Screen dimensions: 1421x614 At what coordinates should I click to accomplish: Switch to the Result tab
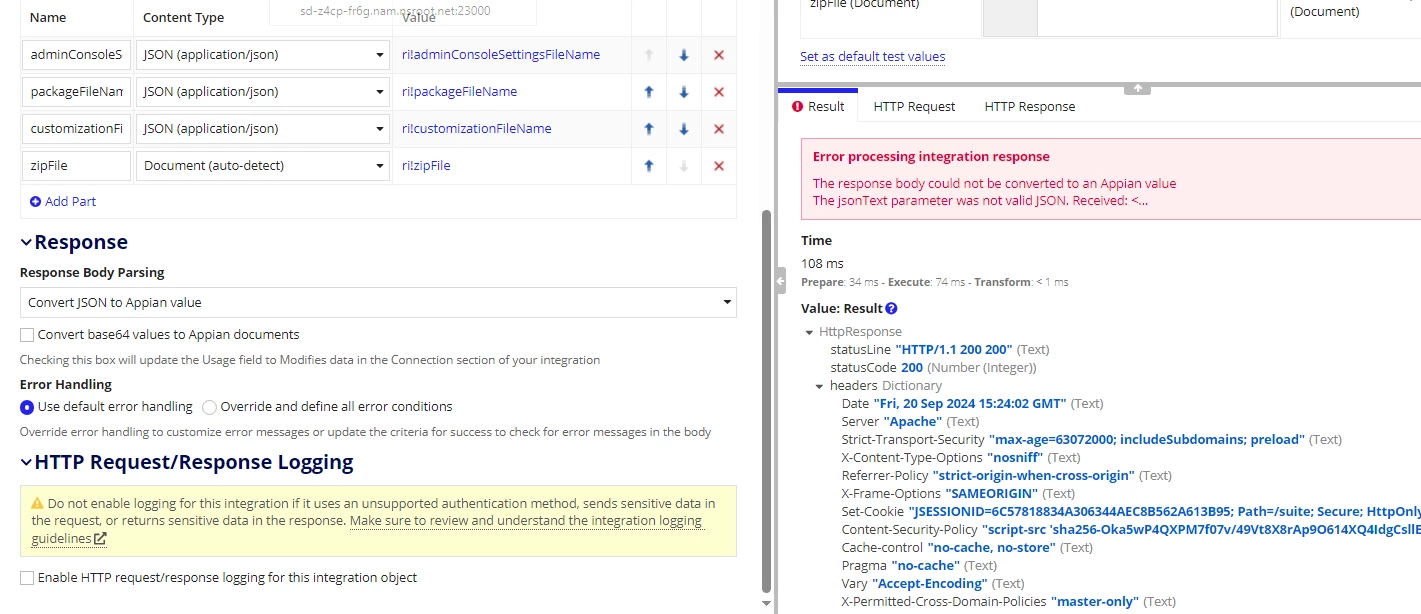[x=817, y=106]
